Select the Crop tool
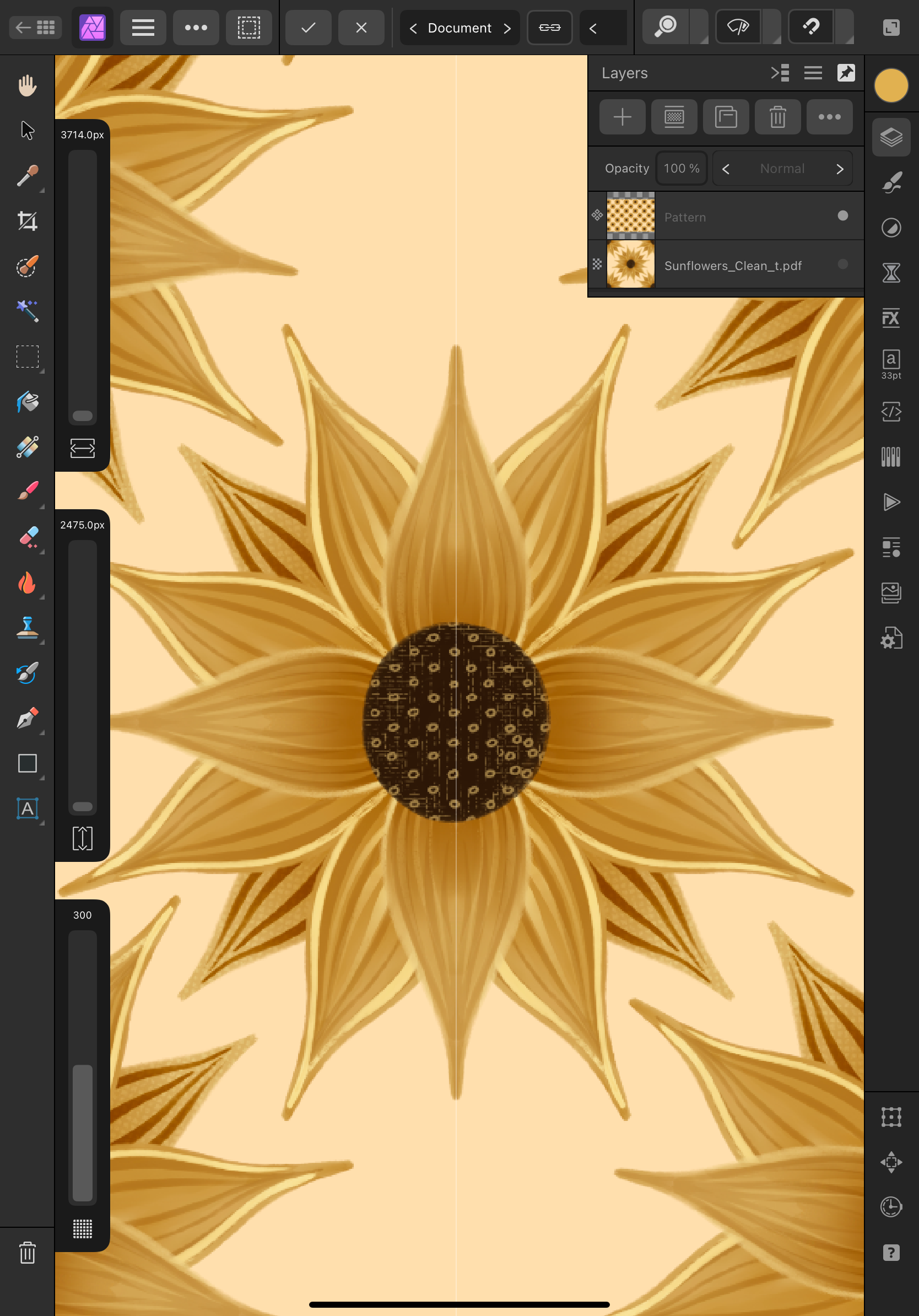This screenshot has width=919, height=1316. [x=27, y=221]
